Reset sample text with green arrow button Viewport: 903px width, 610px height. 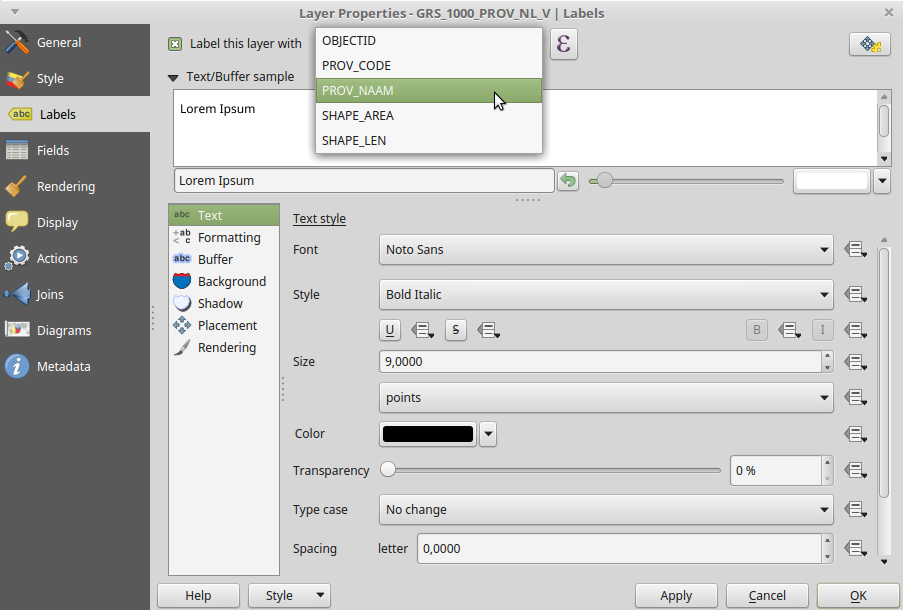(x=568, y=181)
